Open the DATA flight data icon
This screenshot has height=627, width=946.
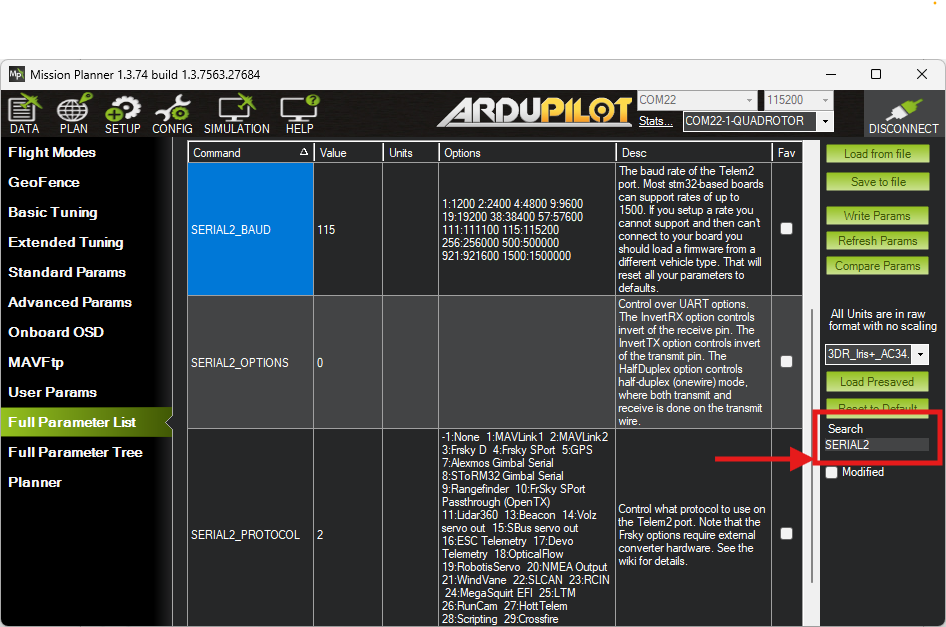click(24, 114)
